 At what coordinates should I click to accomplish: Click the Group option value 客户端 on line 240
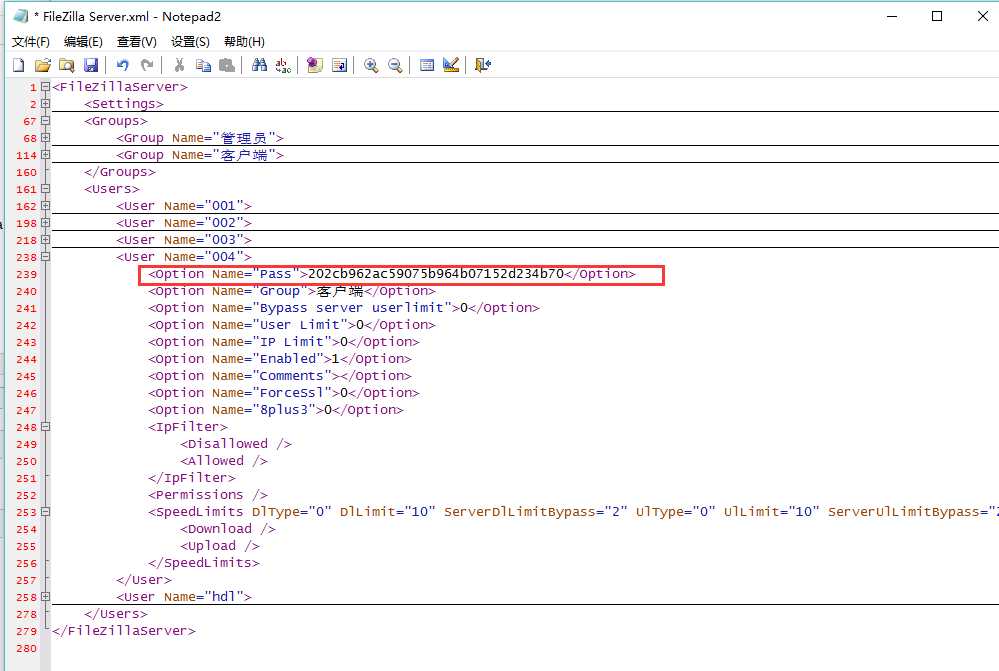(340, 291)
